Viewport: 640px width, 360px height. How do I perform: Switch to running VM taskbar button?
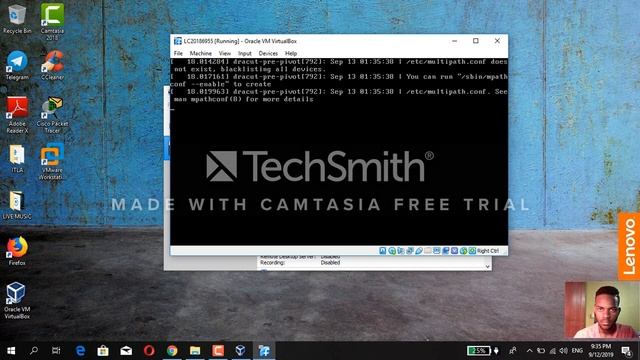[264, 351]
